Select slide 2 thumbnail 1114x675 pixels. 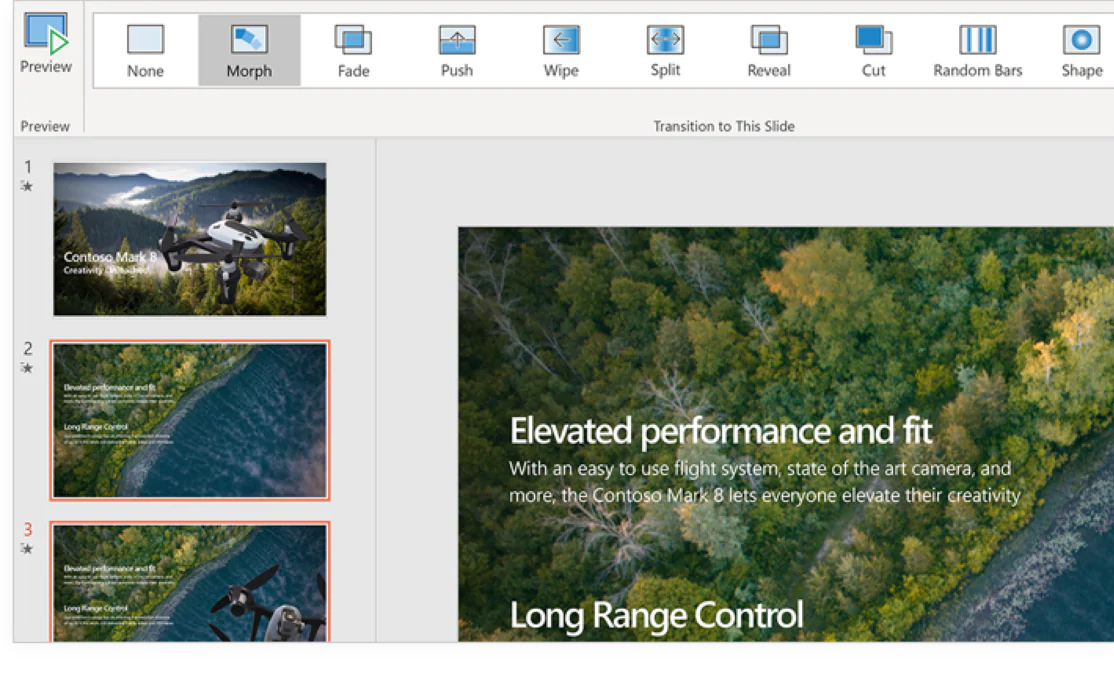click(190, 421)
